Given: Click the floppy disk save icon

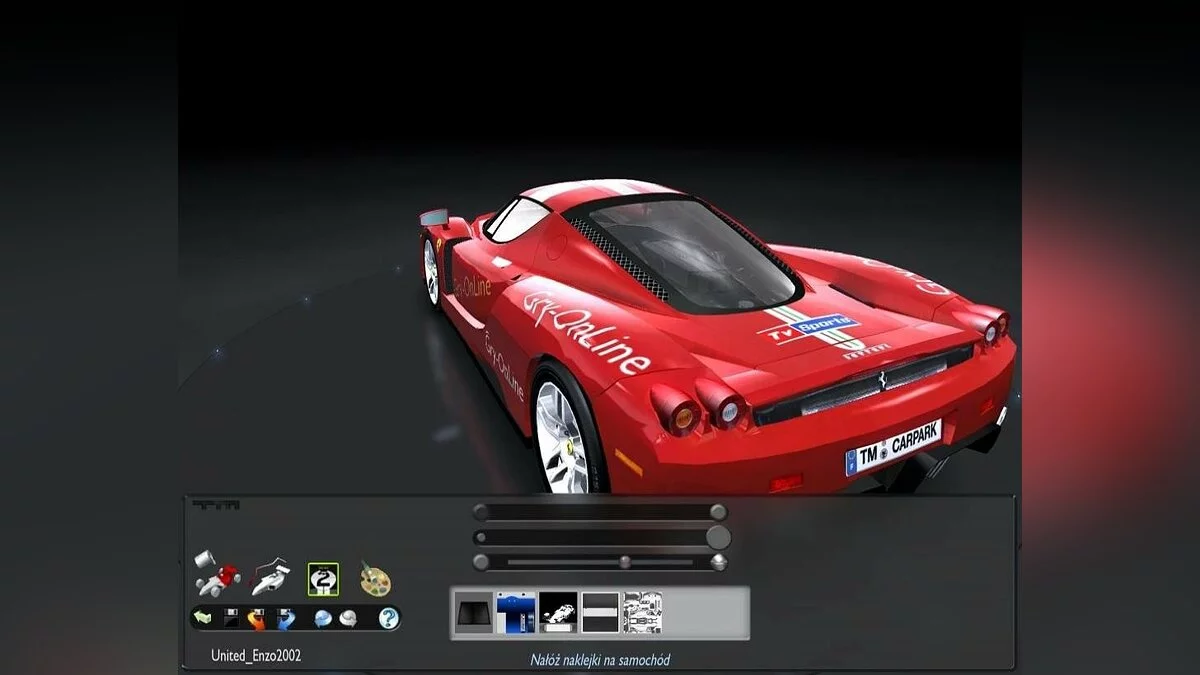Looking at the screenshot, I should click(x=230, y=619).
